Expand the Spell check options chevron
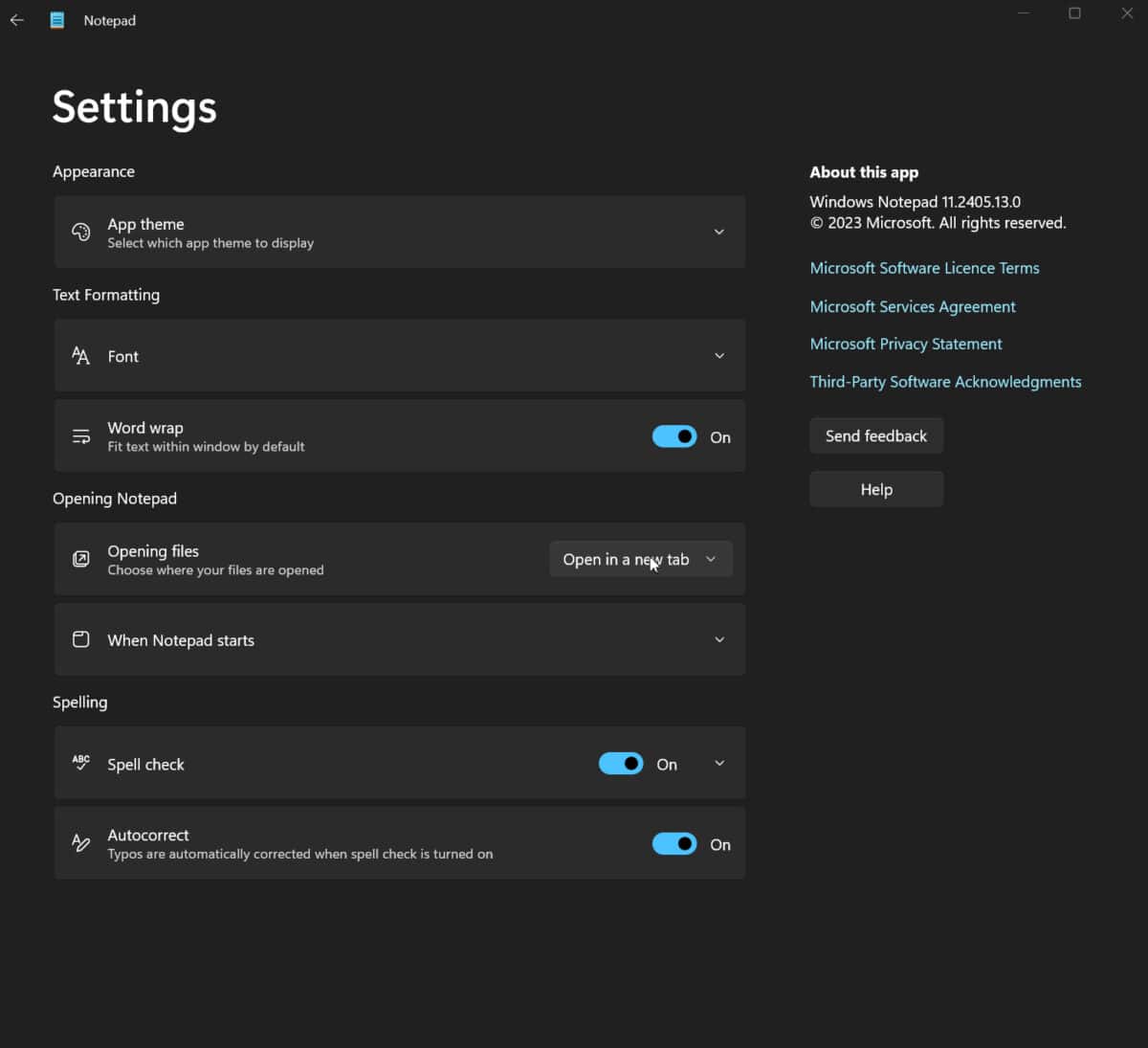This screenshot has height=1048, width=1148. [719, 763]
